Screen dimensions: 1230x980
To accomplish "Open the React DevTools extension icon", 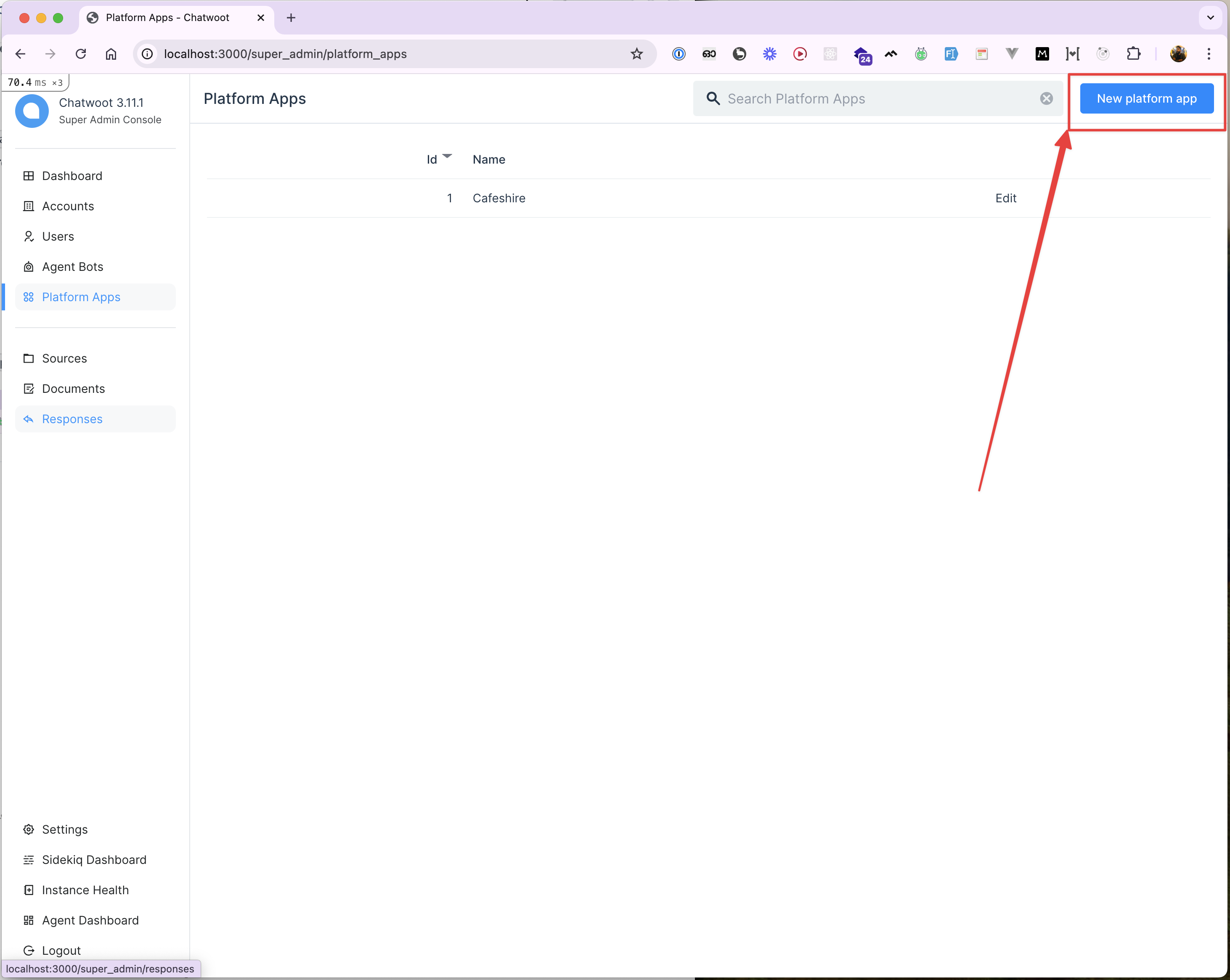I will (x=830, y=53).
